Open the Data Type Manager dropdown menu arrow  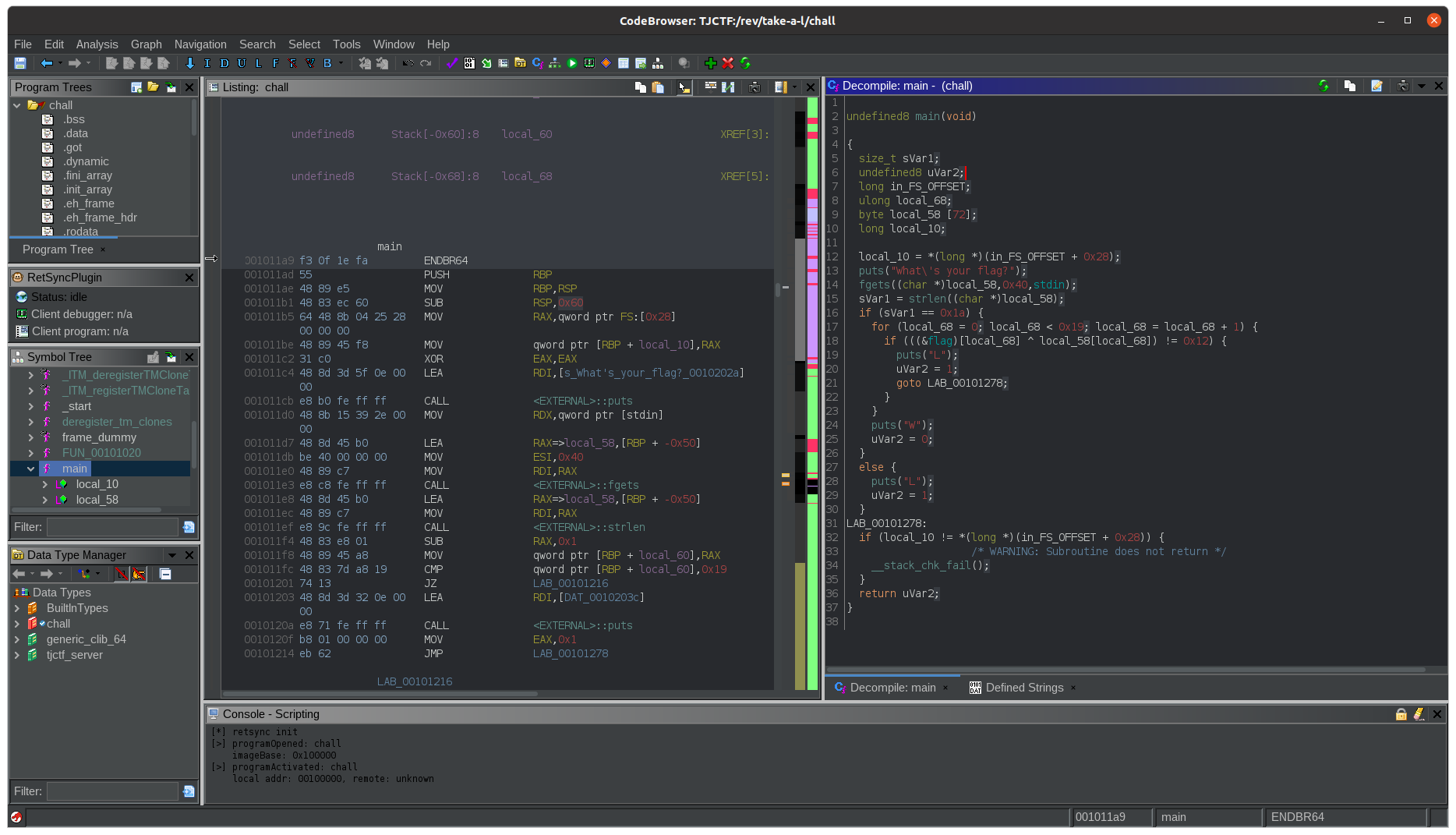coord(171,555)
